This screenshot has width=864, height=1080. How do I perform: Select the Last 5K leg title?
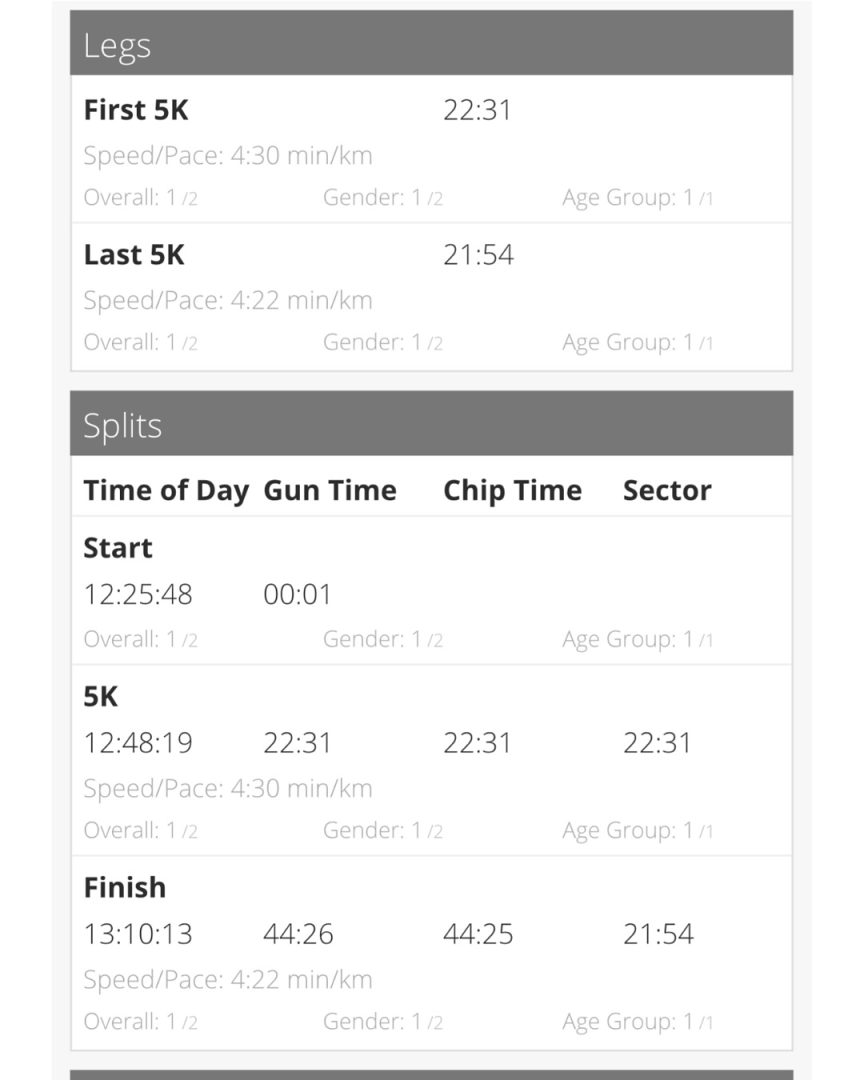click(x=134, y=255)
